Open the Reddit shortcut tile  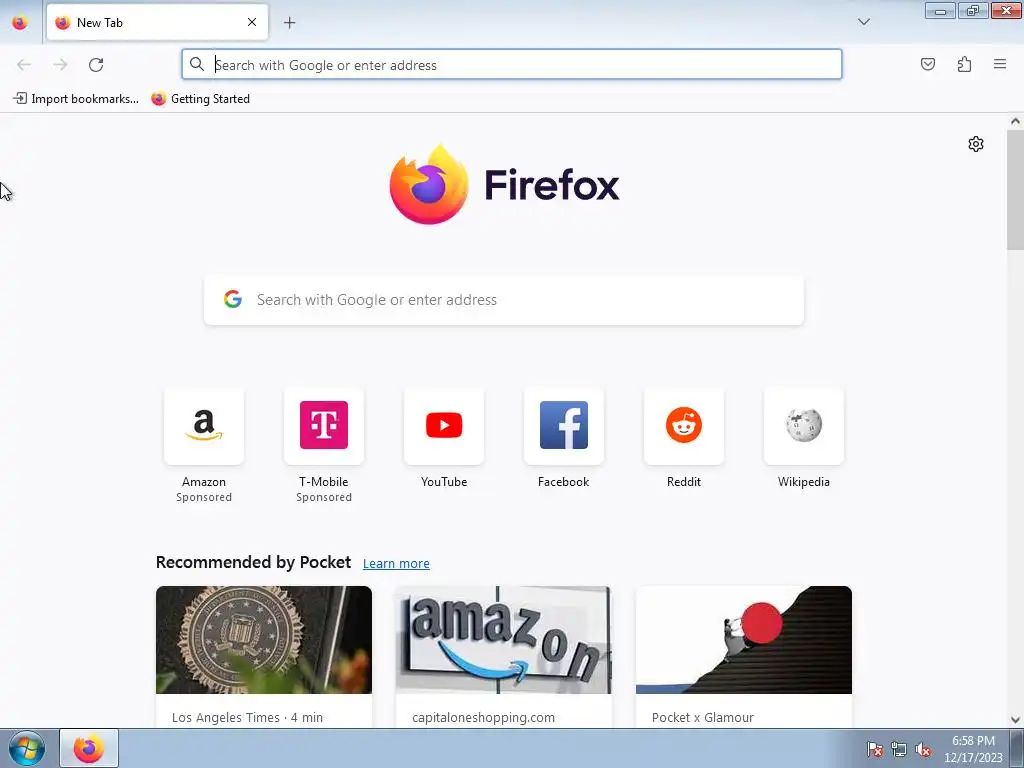[x=684, y=426]
